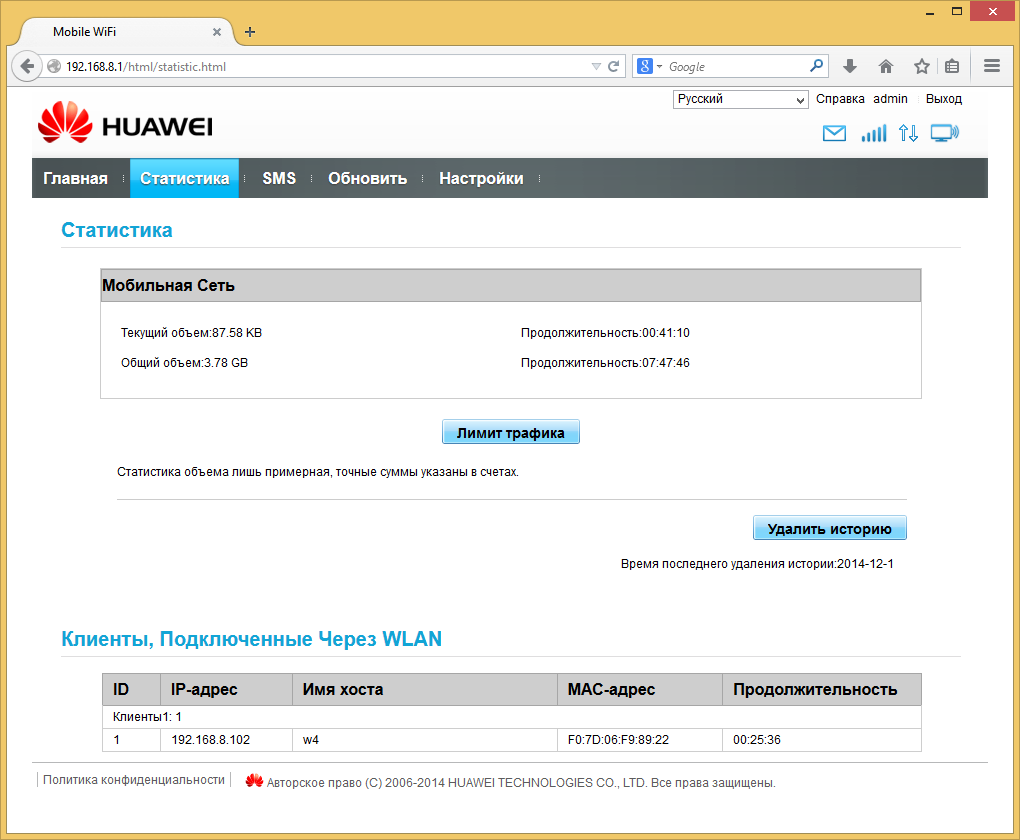1020x840 pixels.
Task: Click the Клиенты1: 1 row
Action: (x=512, y=717)
